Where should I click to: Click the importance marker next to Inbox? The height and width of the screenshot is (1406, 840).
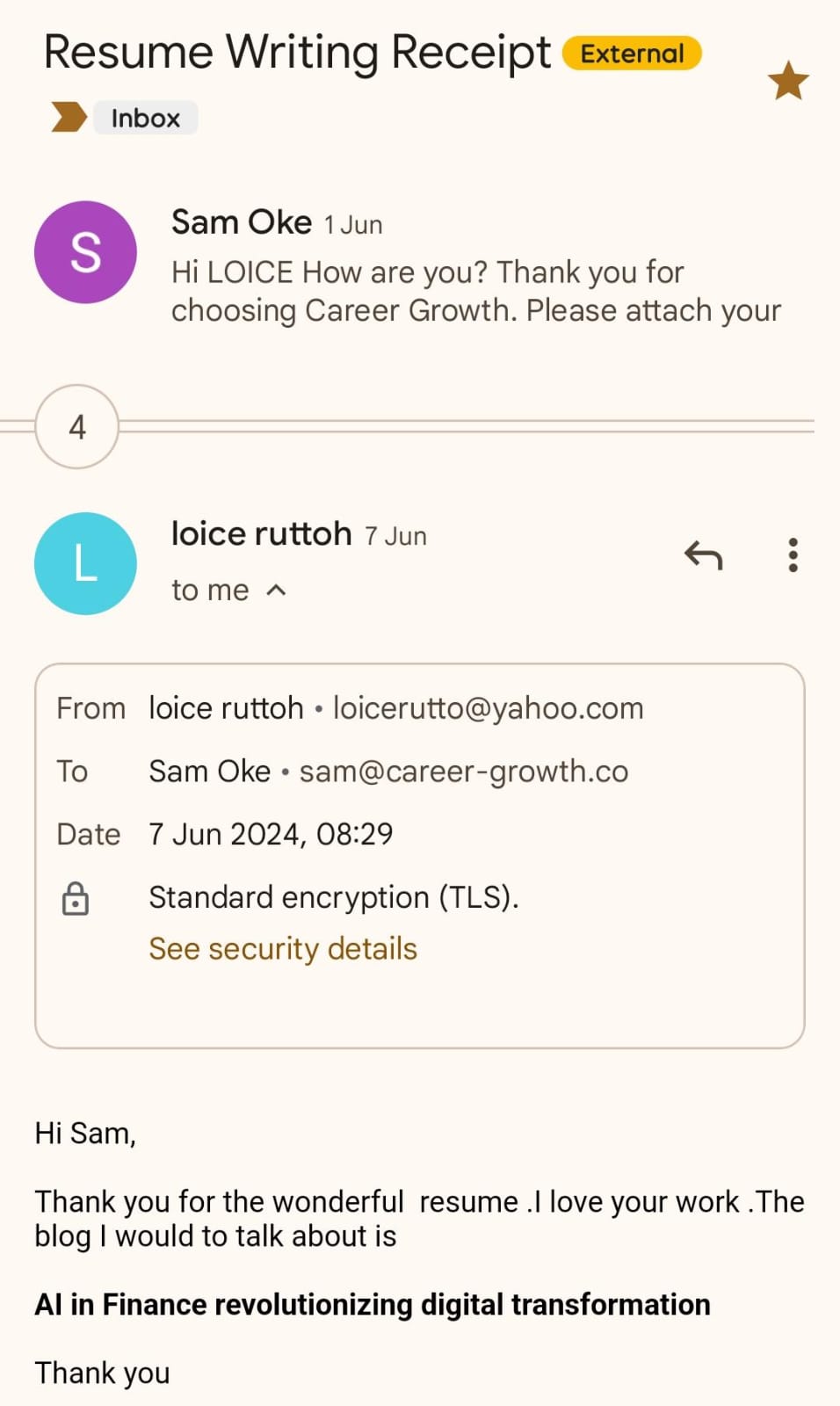(69, 117)
